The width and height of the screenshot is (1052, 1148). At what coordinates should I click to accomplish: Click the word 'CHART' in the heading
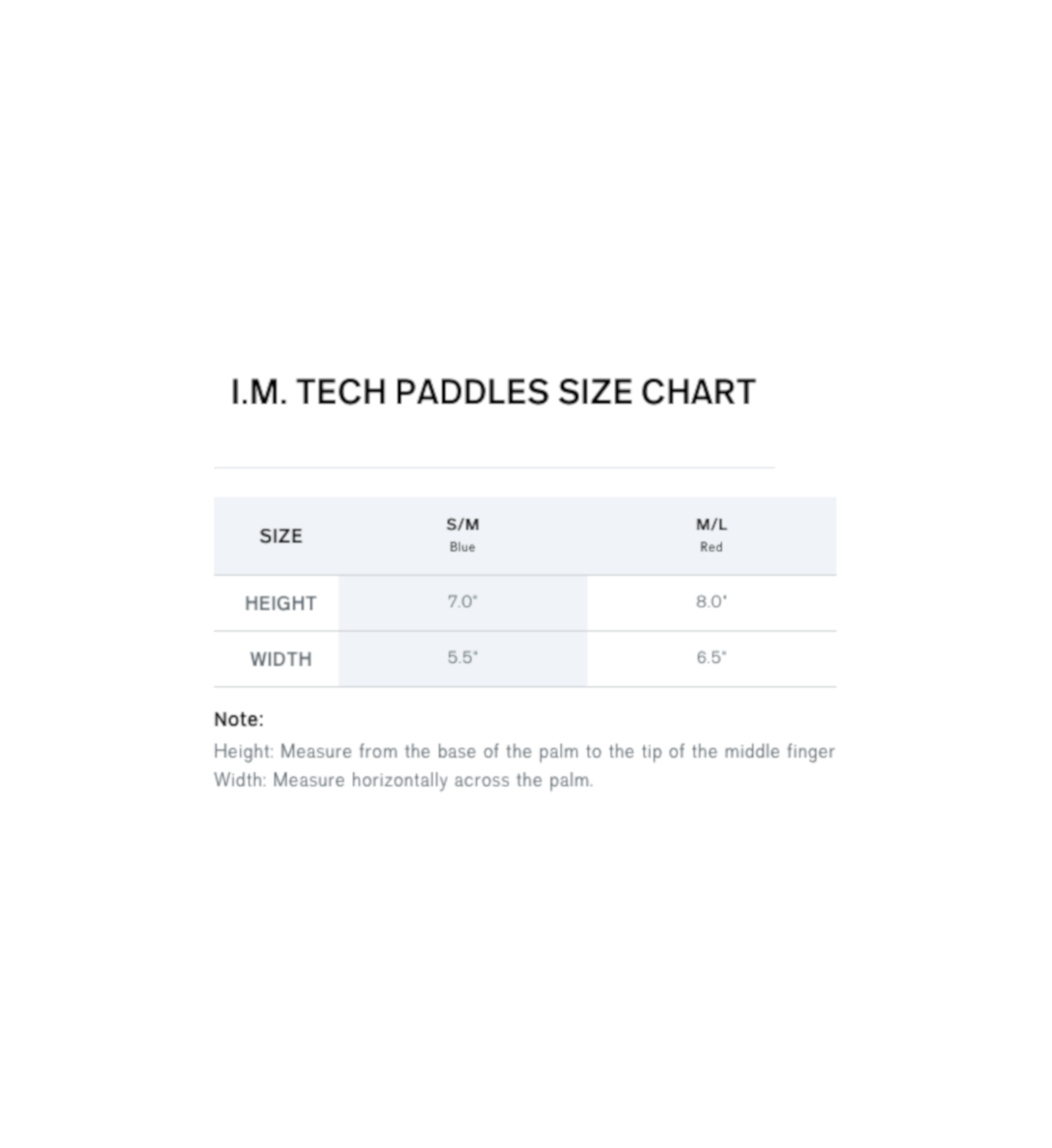[698, 392]
